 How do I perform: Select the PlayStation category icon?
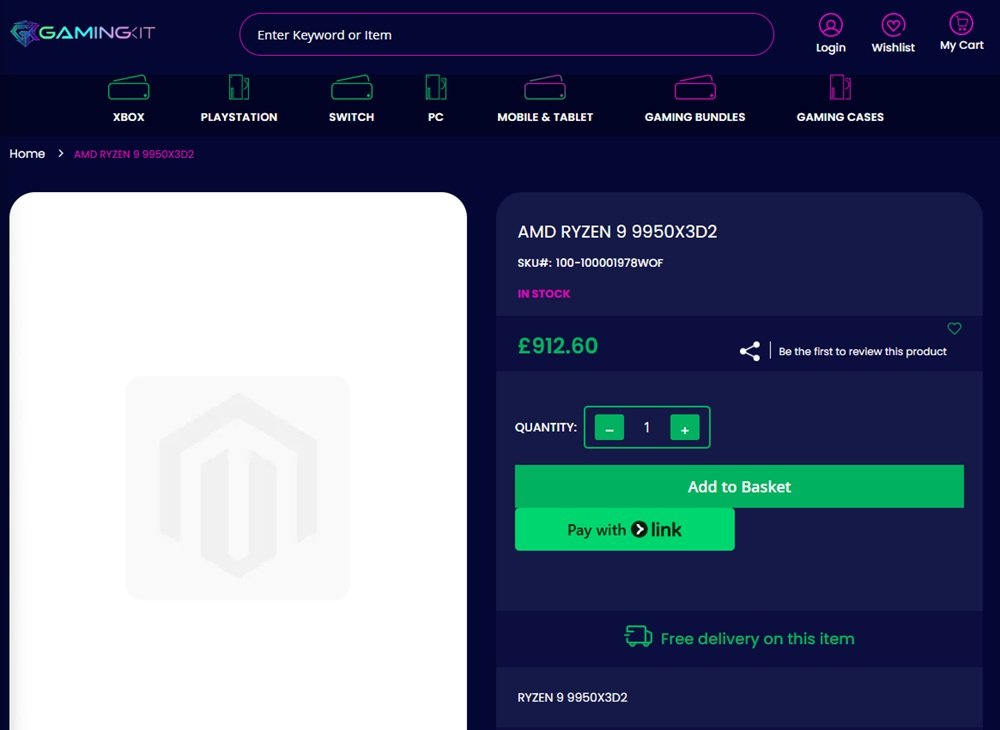tap(238, 88)
